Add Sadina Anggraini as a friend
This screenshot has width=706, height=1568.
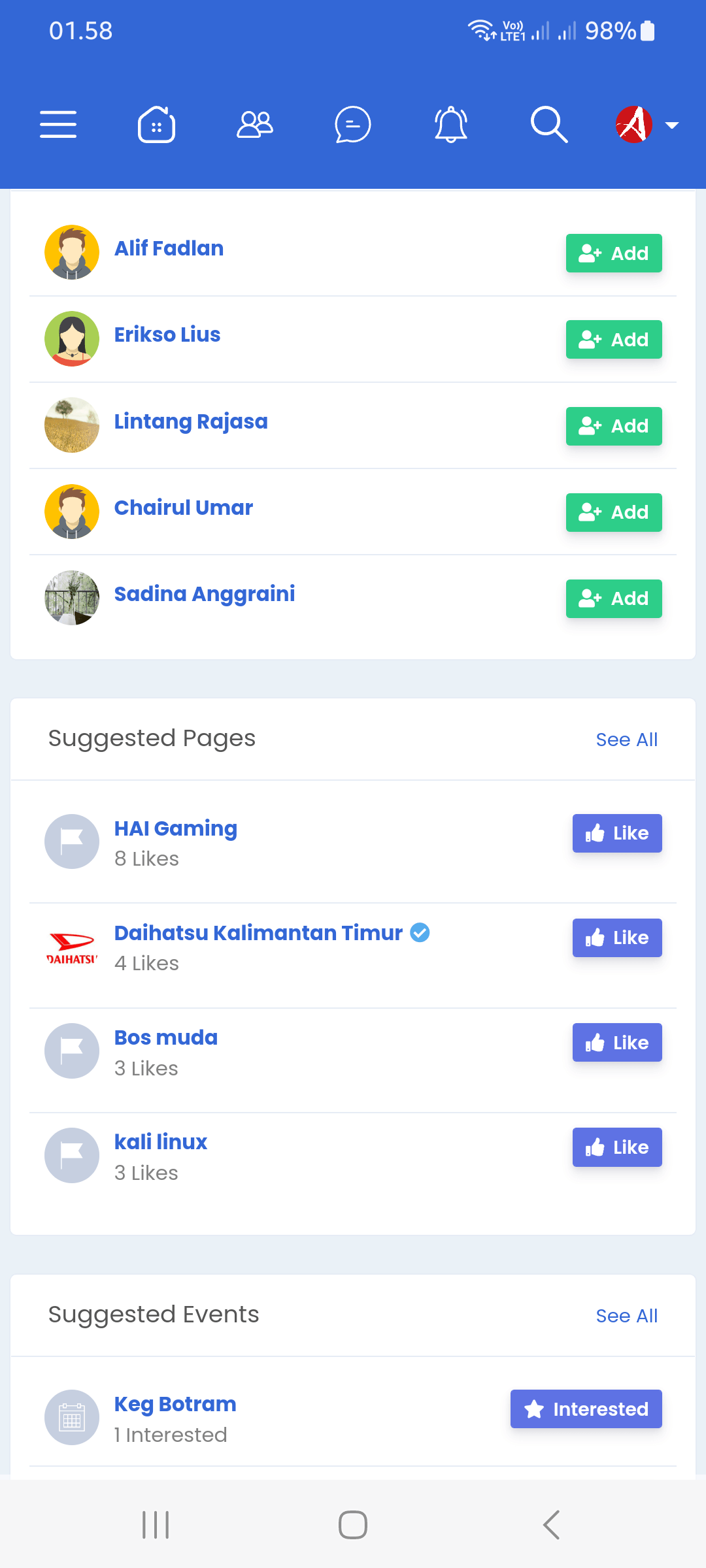point(613,598)
